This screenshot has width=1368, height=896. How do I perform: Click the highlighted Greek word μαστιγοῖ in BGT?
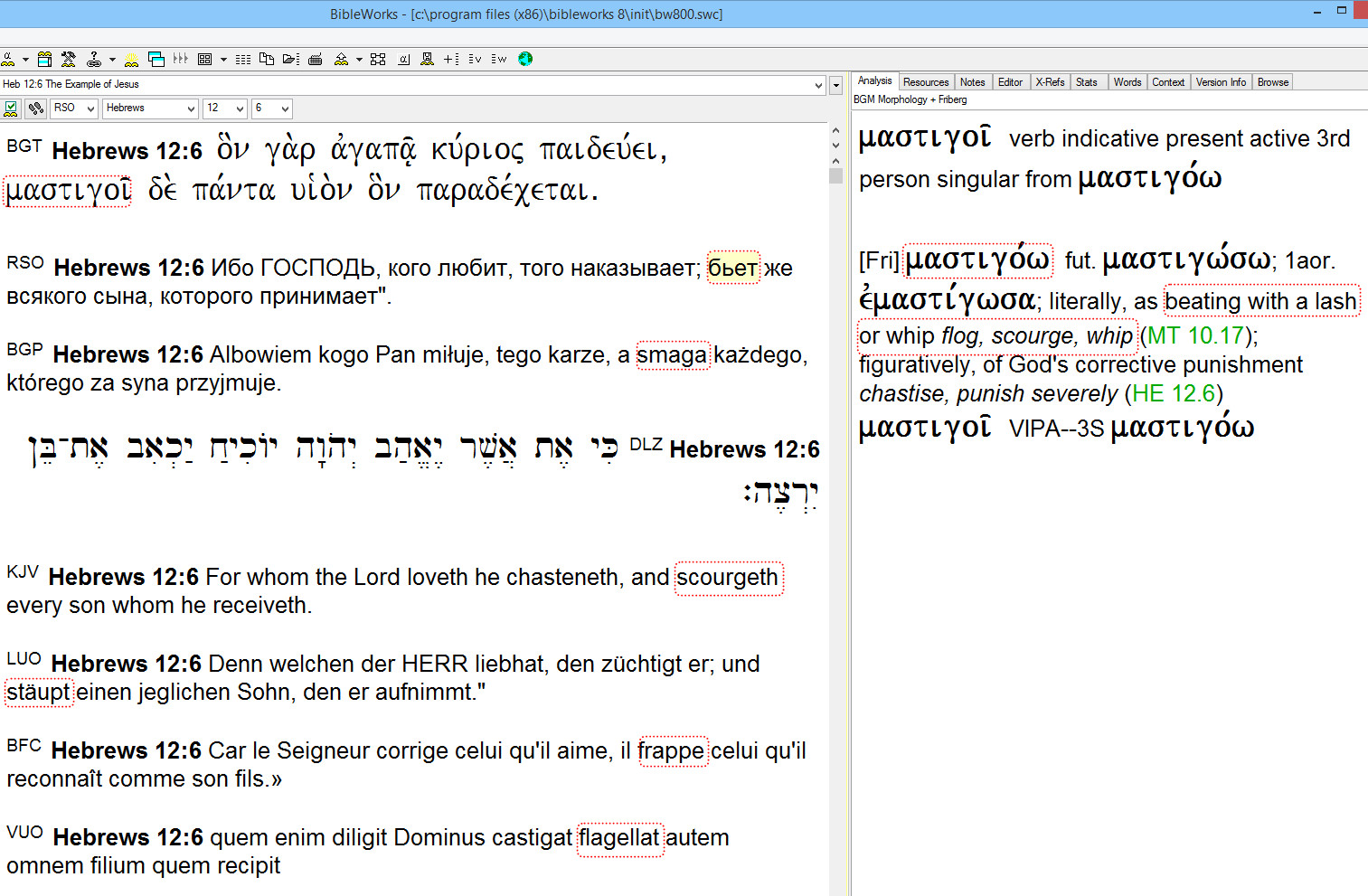[69, 191]
